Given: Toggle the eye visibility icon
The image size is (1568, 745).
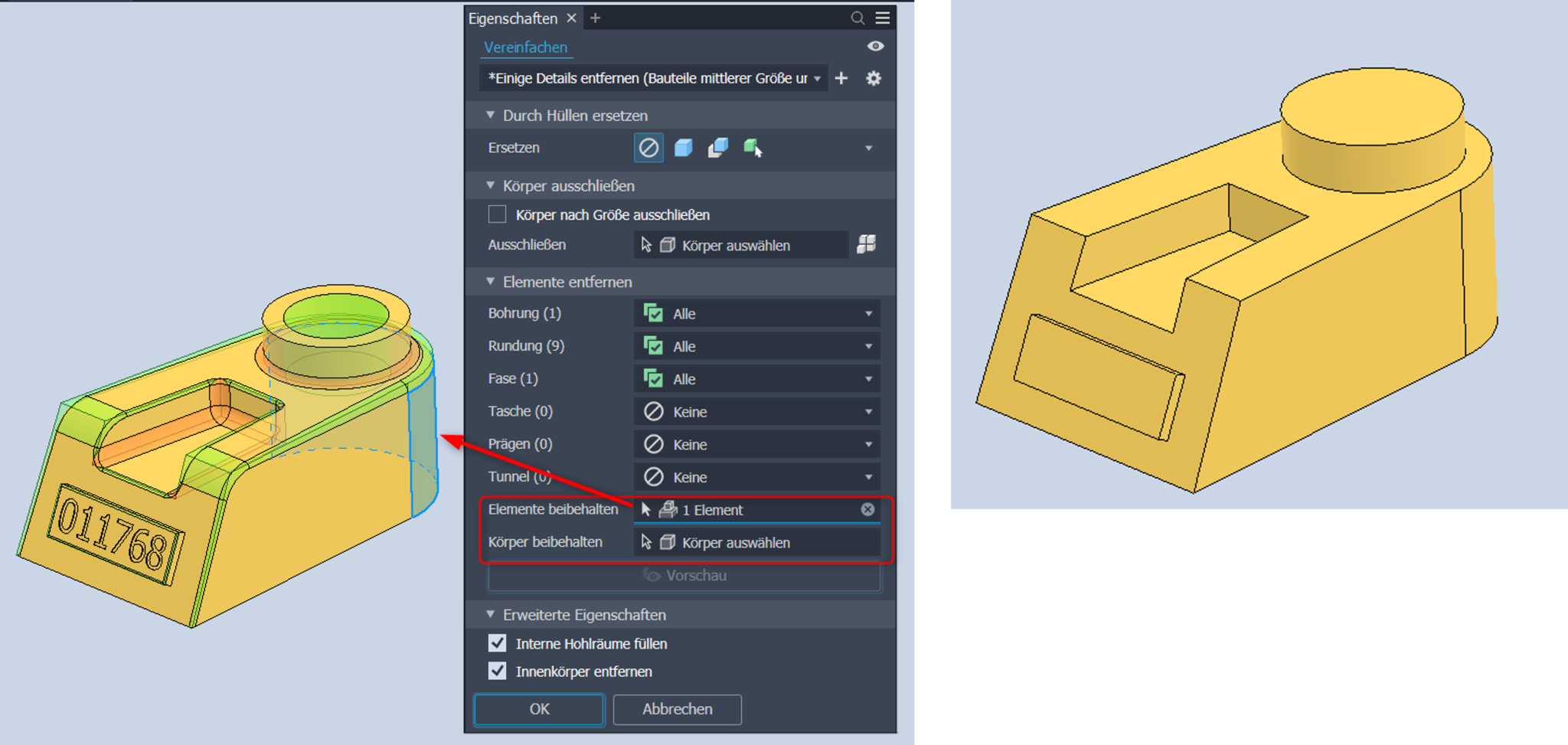Looking at the screenshot, I should coord(874,47).
